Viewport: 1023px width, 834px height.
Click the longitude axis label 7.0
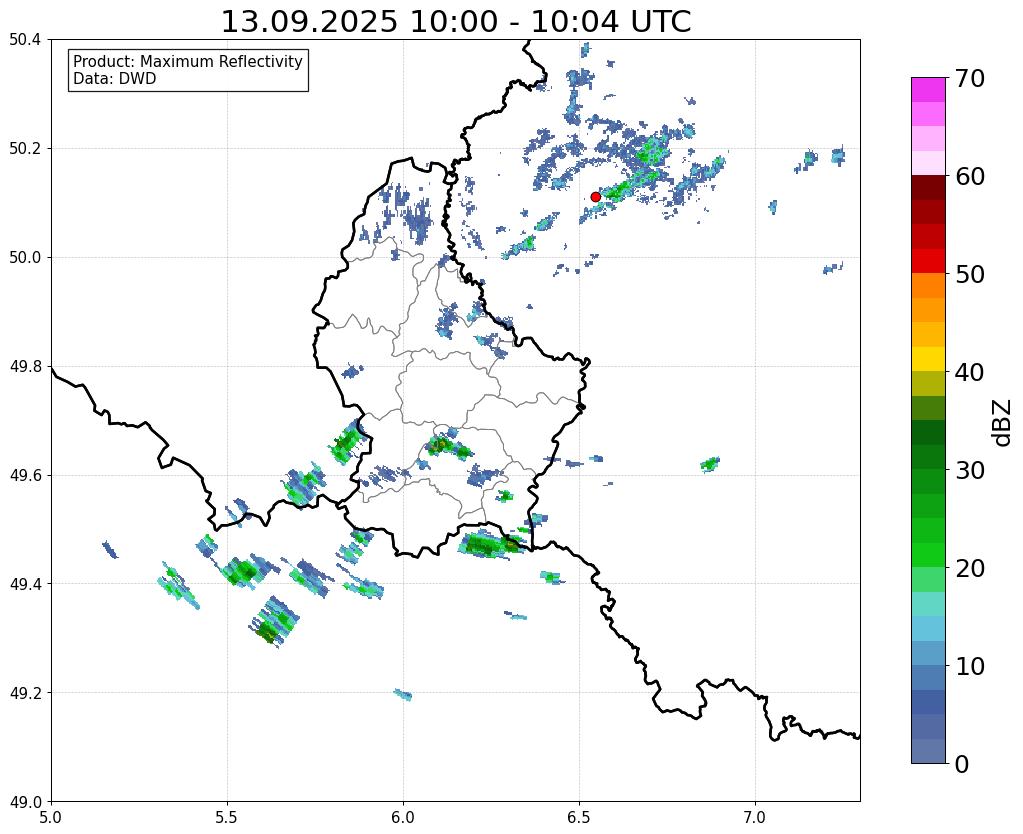(755, 817)
